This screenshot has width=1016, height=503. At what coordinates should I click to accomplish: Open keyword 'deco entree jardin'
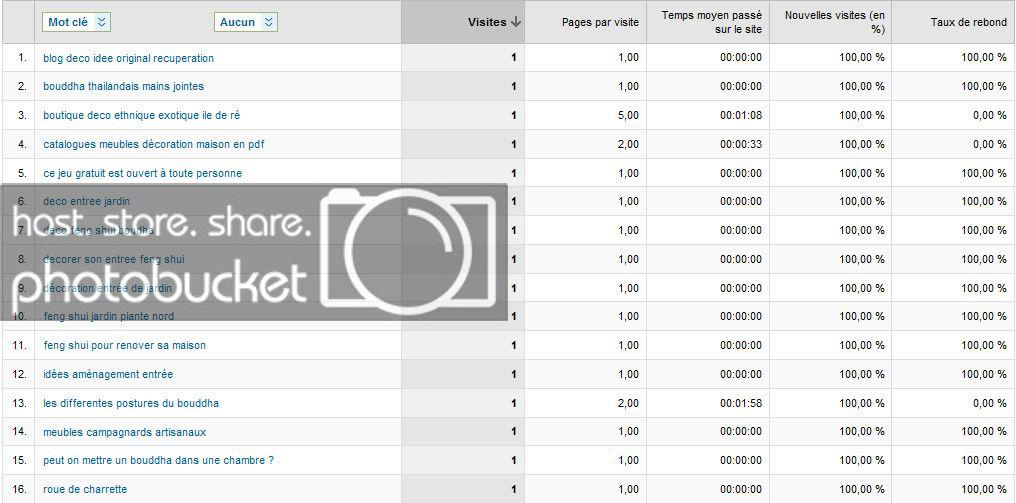[86, 202]
